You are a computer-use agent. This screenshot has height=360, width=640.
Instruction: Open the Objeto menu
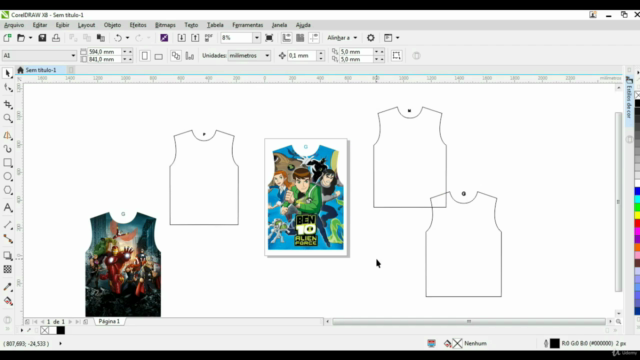112,25
